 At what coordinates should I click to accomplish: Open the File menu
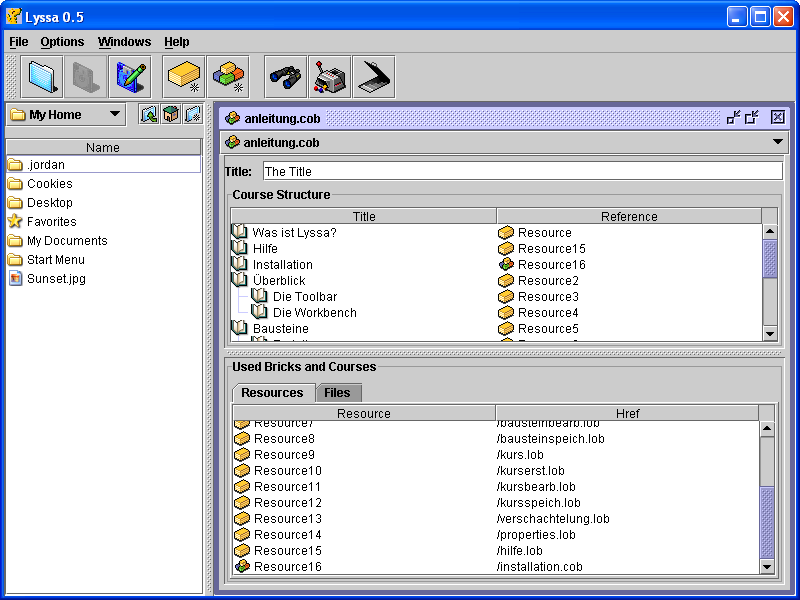[x=19, y=42]
